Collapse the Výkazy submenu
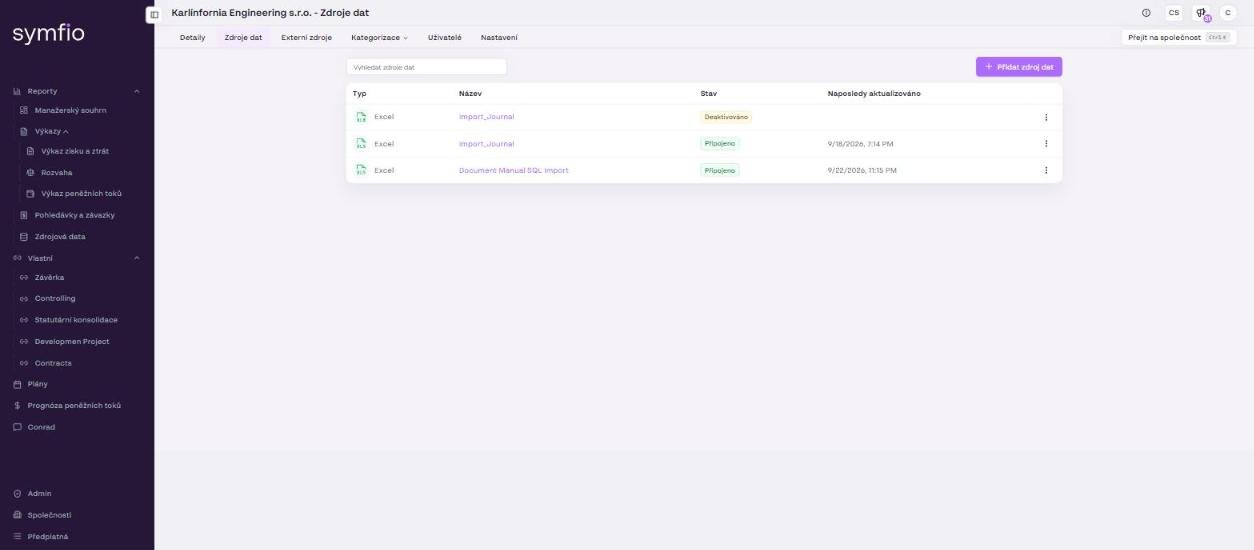 point(66,131)
